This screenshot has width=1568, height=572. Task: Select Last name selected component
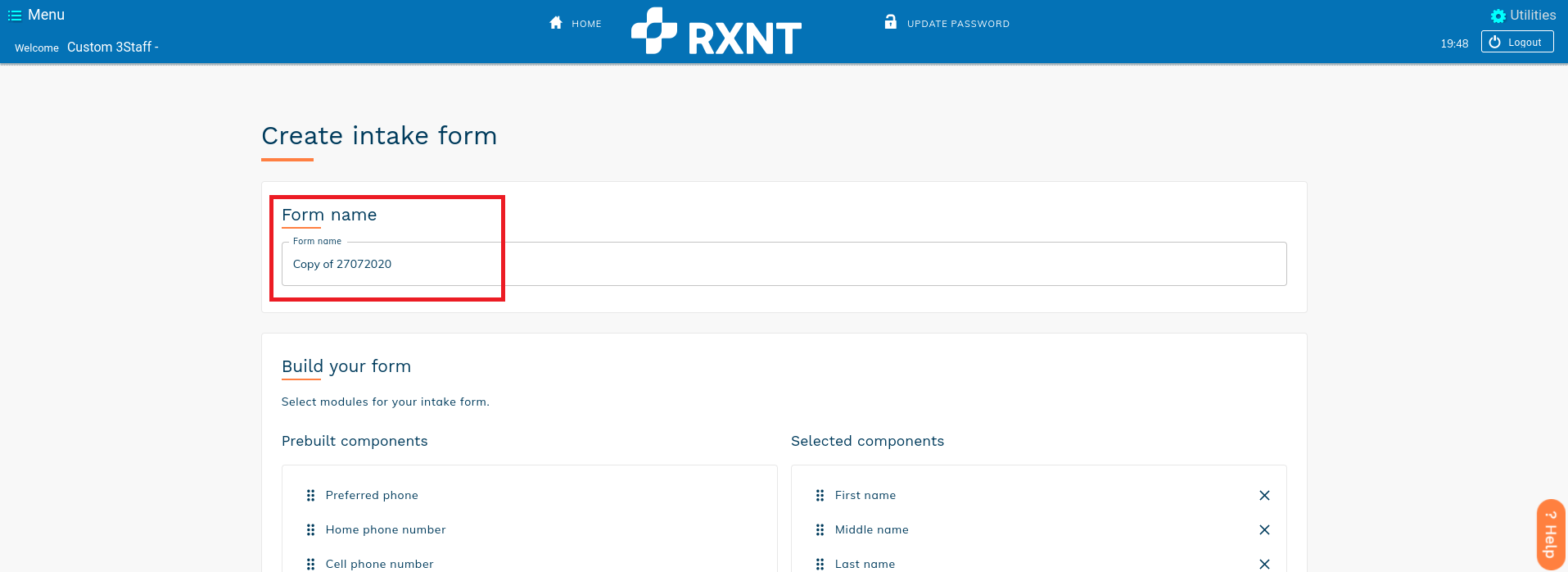(865, 564)
